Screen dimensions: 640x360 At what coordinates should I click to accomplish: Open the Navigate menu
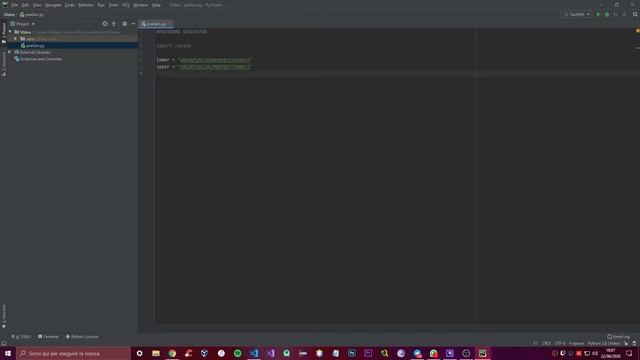(x=53, y=5)
